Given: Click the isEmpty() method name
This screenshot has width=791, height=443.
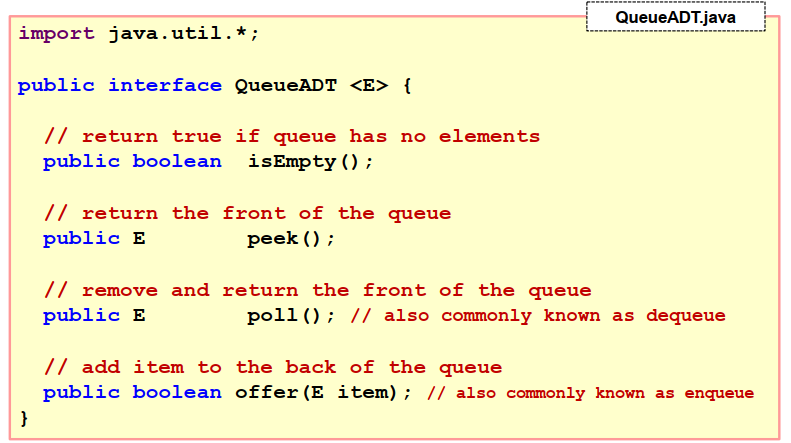Looking at the screenshot, I should click(x=310, y=162).
